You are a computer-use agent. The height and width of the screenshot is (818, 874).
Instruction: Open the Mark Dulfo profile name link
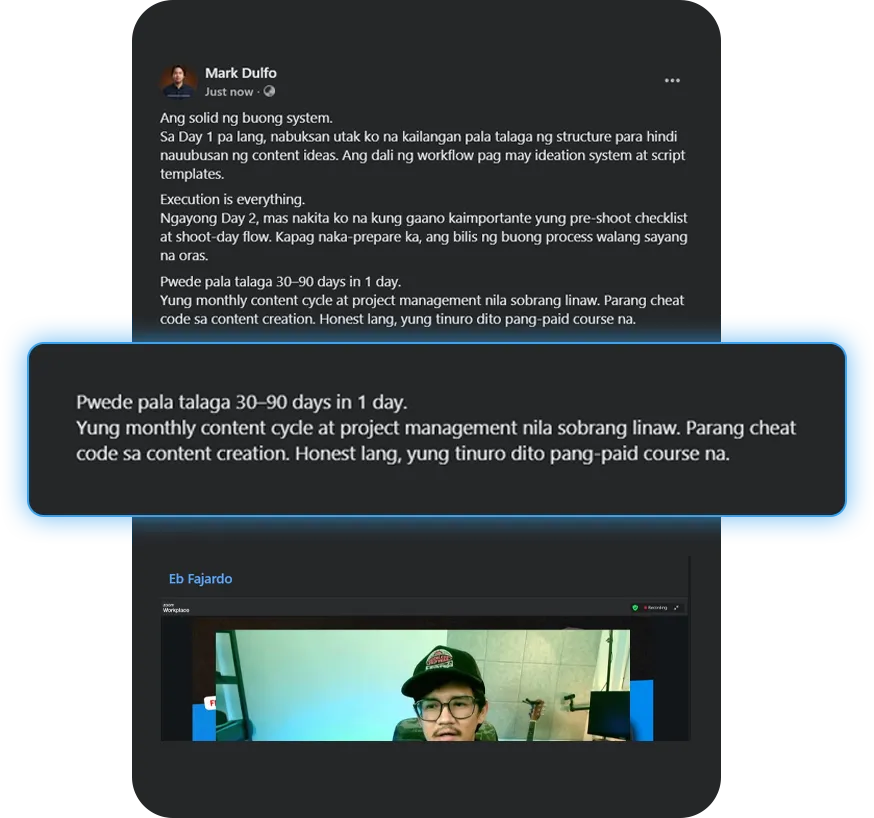[x=240, y=73]
